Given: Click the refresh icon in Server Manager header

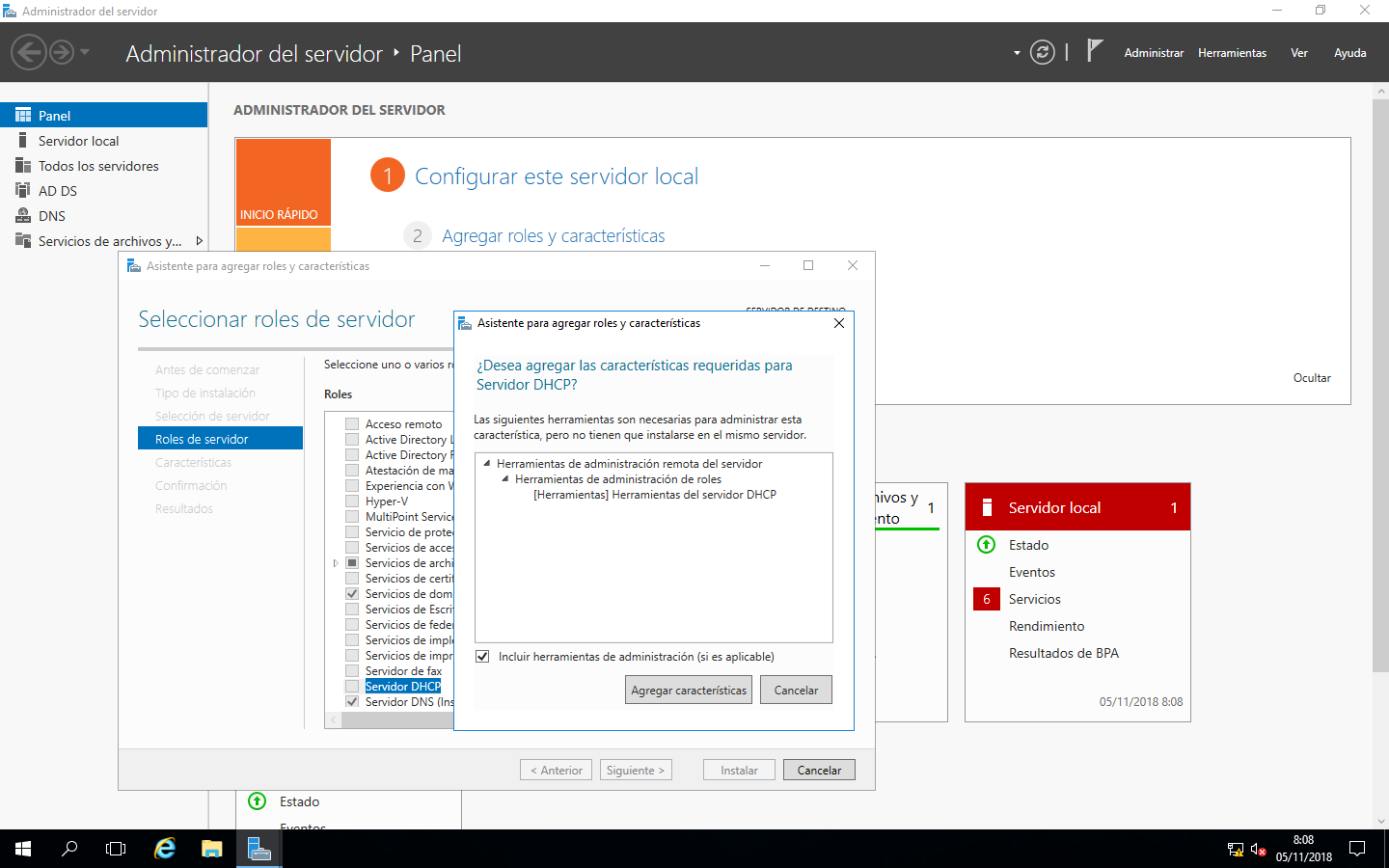Looking at the screenshot, I should tap(1043, 52).
